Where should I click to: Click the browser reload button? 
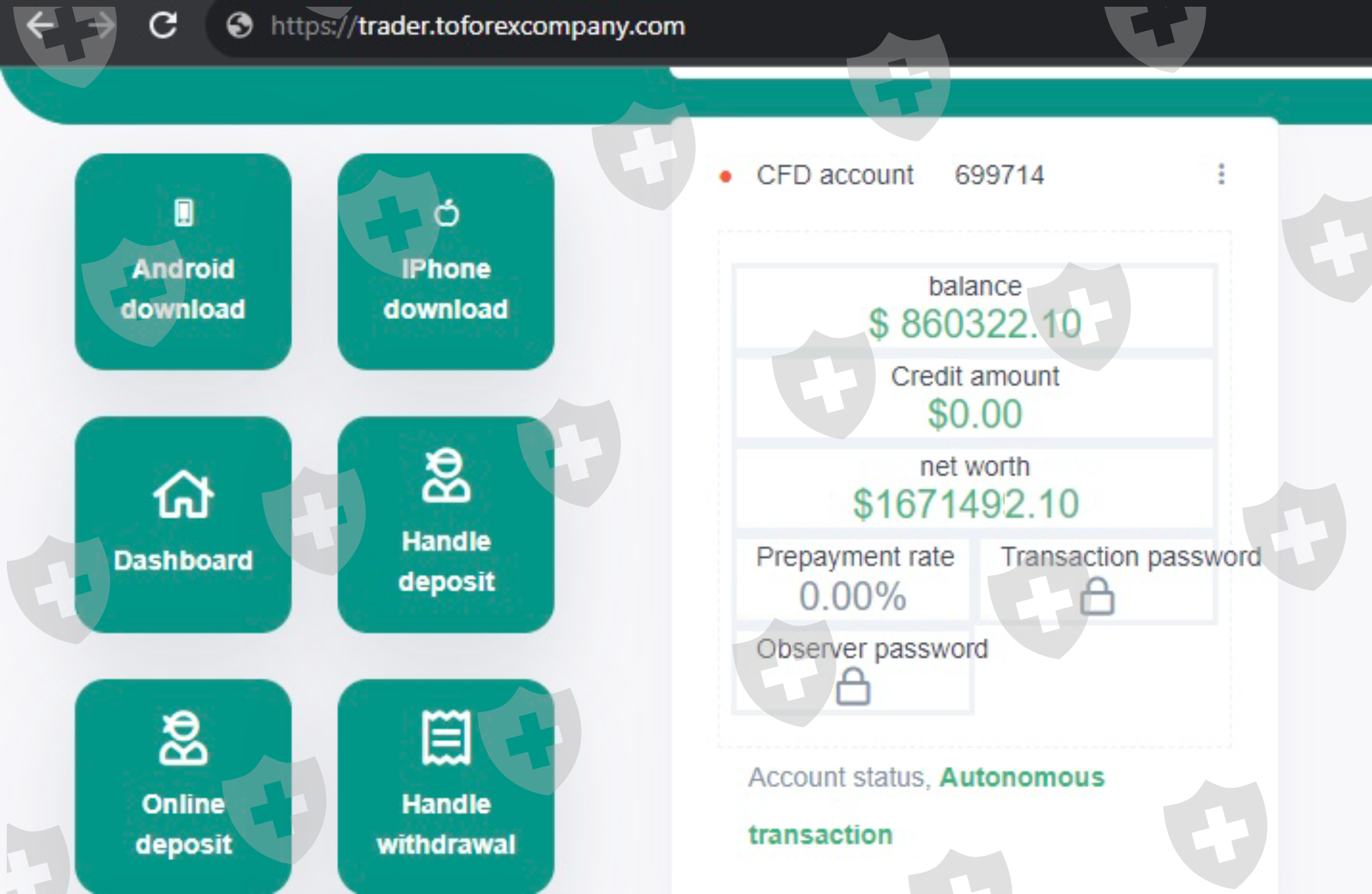(163, 26)
